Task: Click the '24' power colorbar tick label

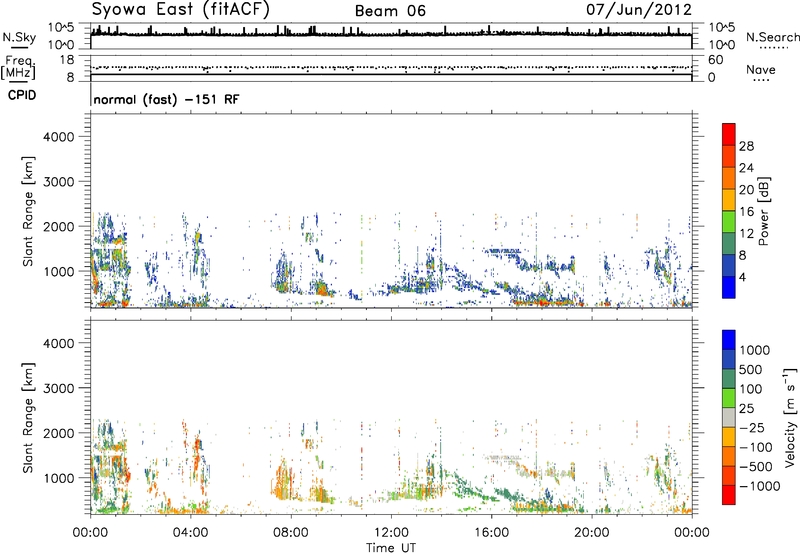Action: tap(746, 168)
